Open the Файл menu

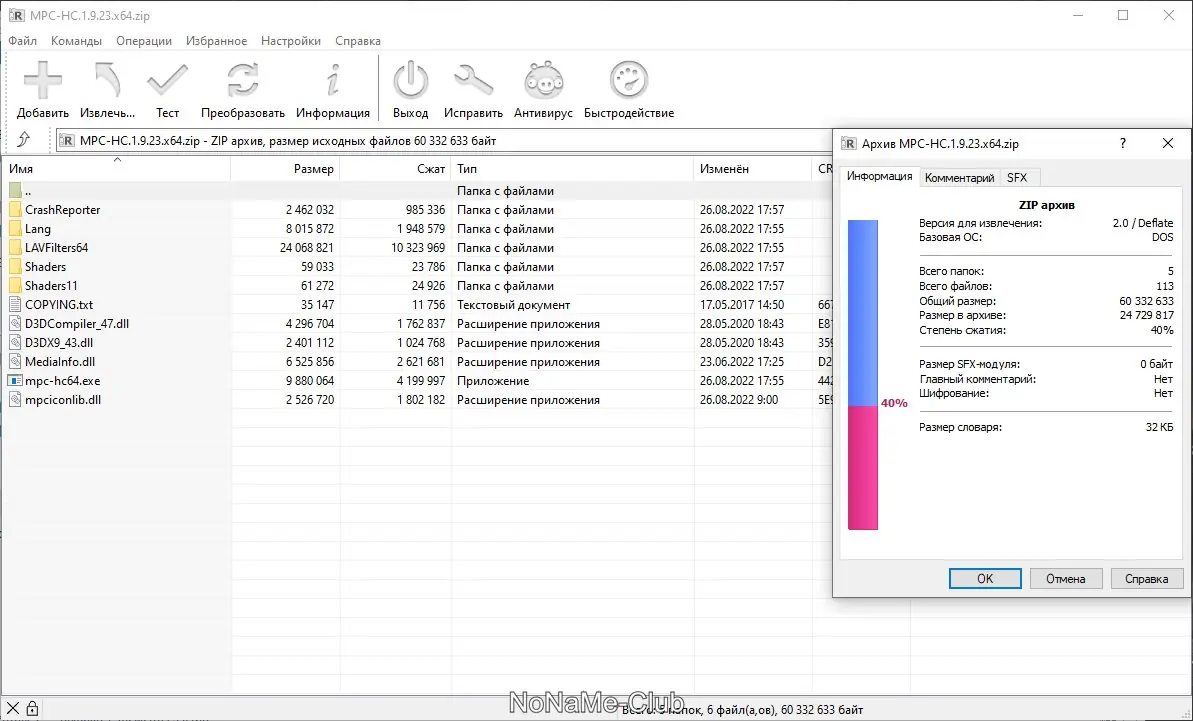click(23, 41)
